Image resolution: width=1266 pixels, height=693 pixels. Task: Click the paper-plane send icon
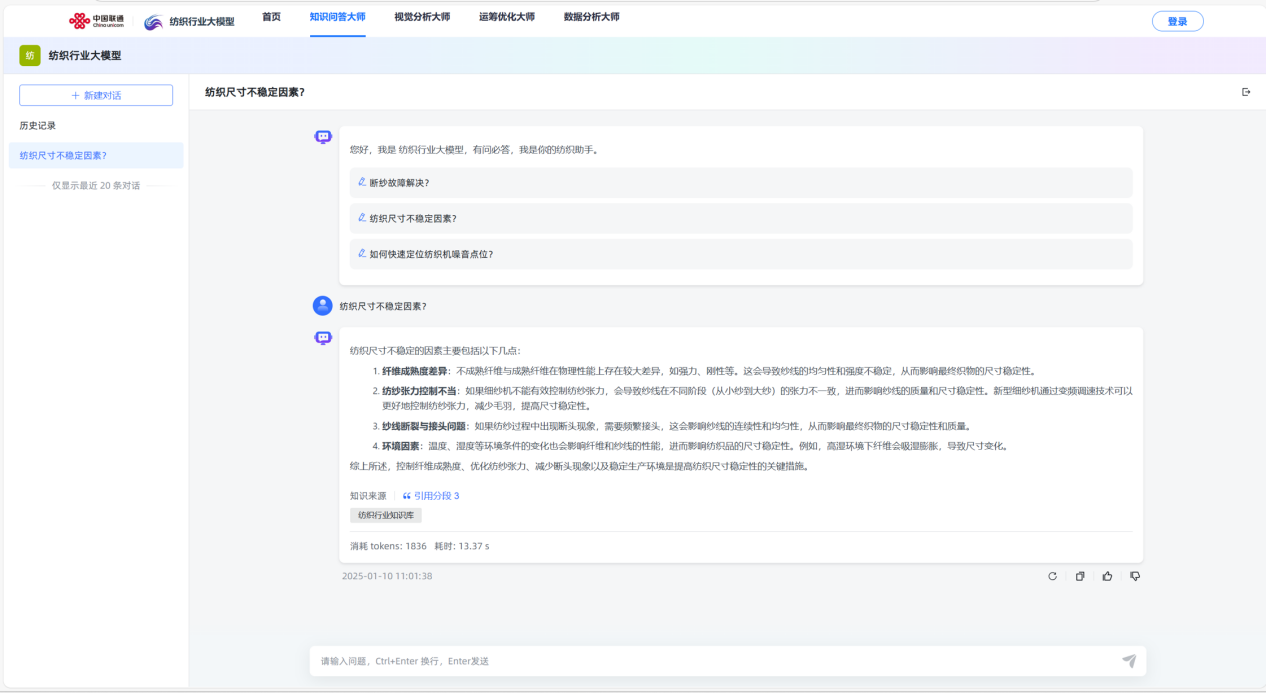(x=1129, y=661)
